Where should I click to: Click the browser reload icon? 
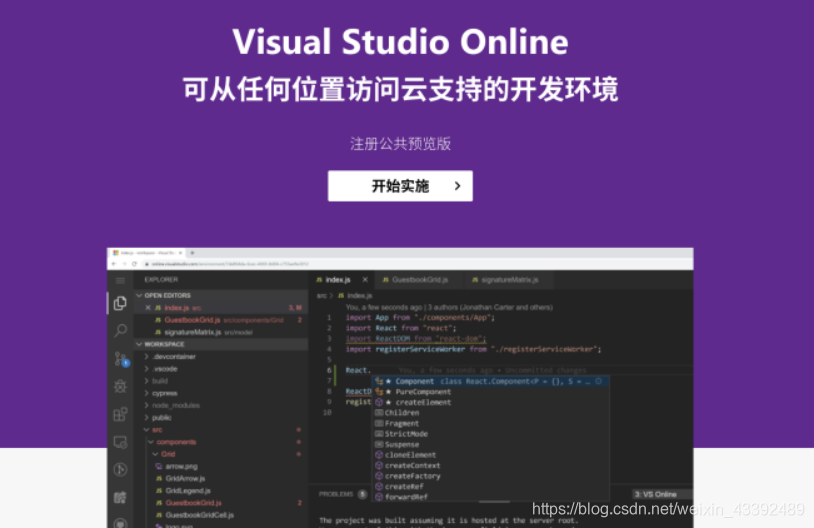pyautogui.click(x=134, y=264)
